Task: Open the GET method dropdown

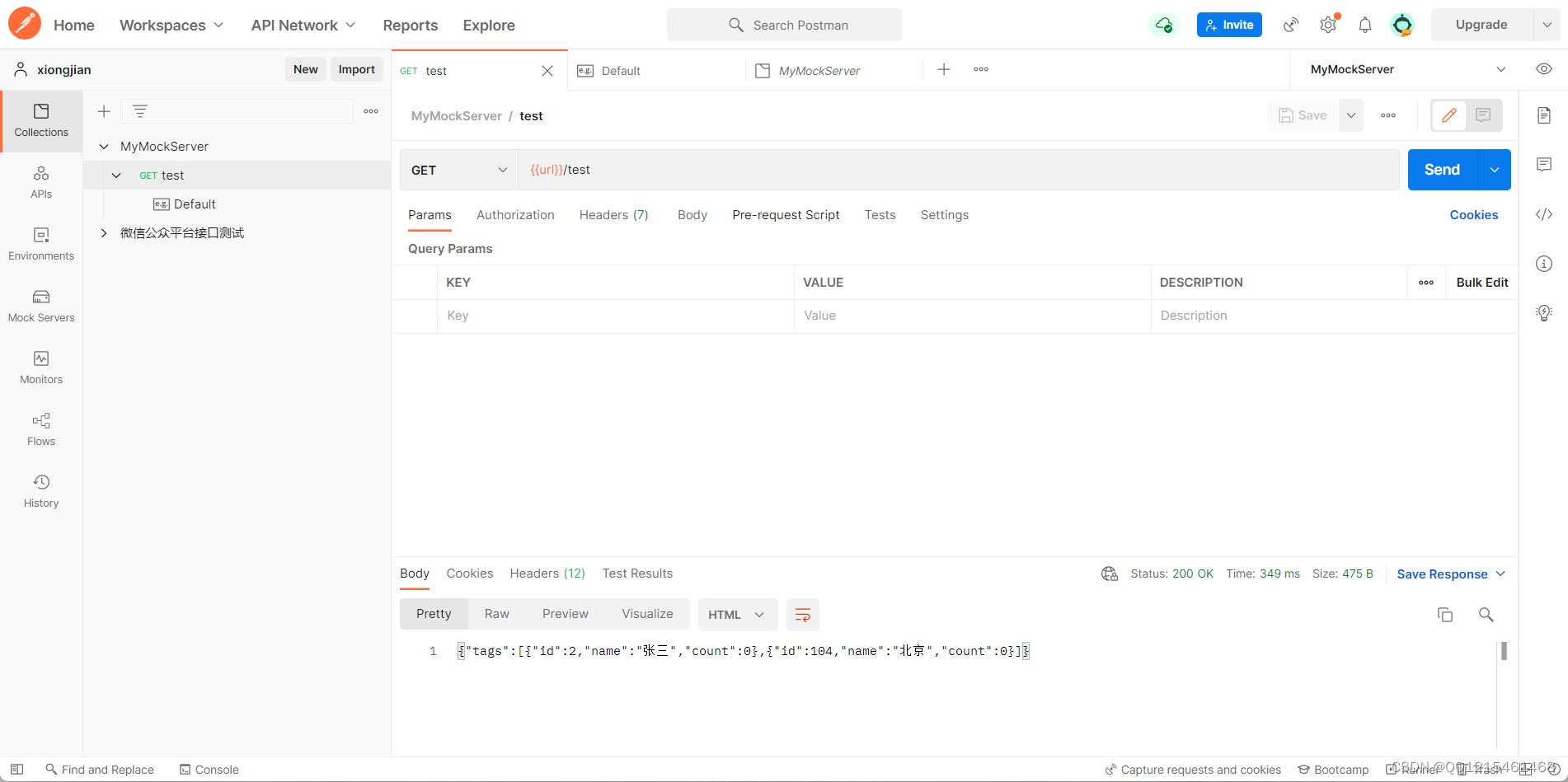Action: point(459,170)
